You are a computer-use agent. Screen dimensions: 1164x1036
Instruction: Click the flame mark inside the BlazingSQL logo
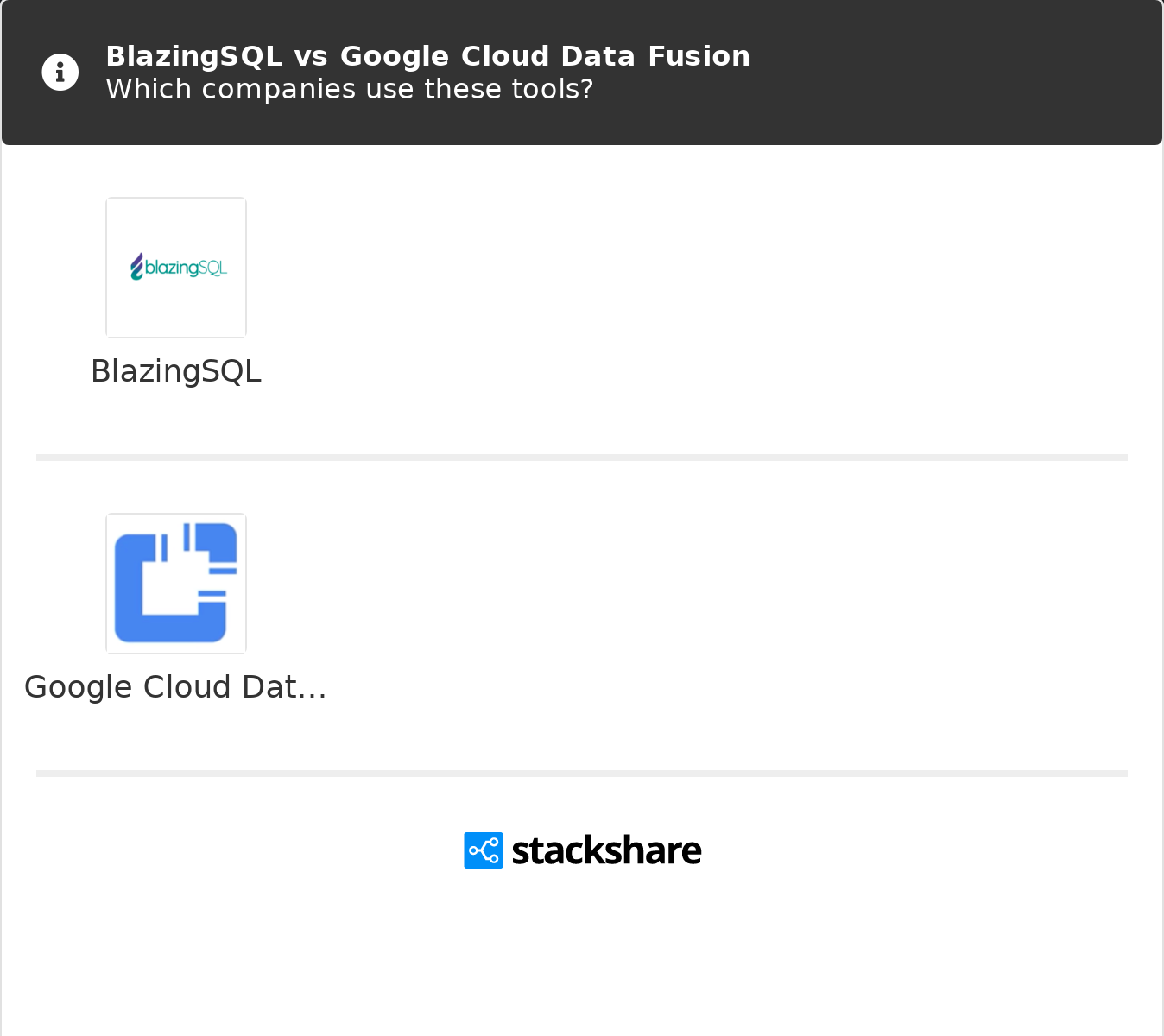point(136,267)
